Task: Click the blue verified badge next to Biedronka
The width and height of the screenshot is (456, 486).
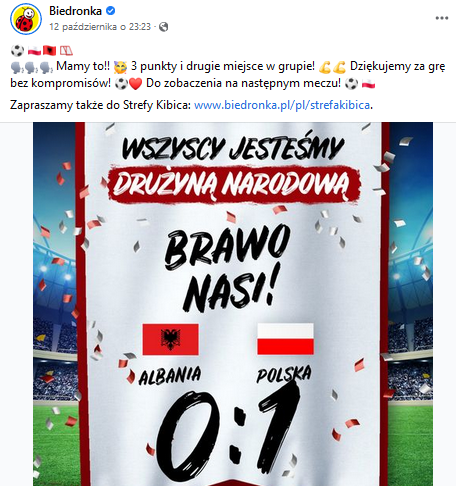Action: coord(111,11)
